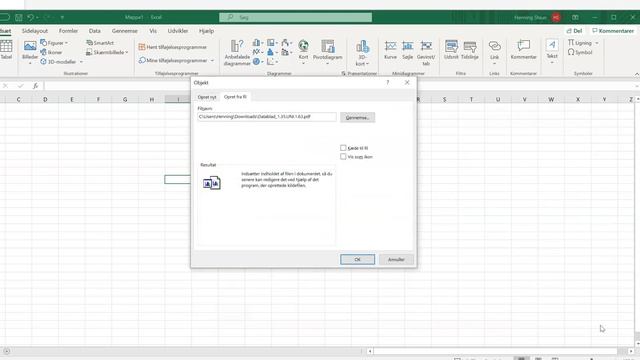Expand the Ligning dropdown arrow
Screen dimensions: 640x360
click(597, 43)
